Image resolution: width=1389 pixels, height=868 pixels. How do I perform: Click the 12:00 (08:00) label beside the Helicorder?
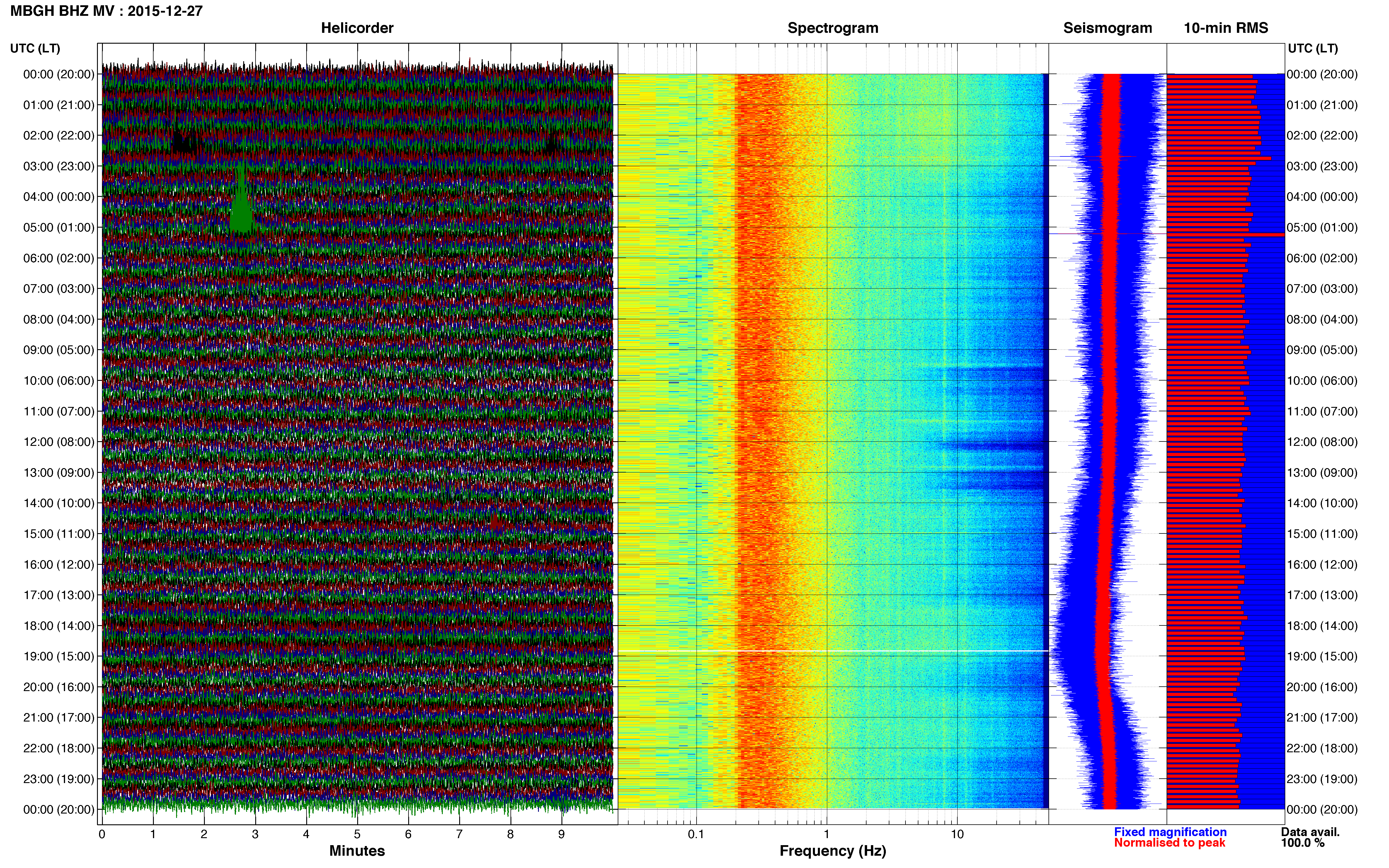click(x=59, y=442)
